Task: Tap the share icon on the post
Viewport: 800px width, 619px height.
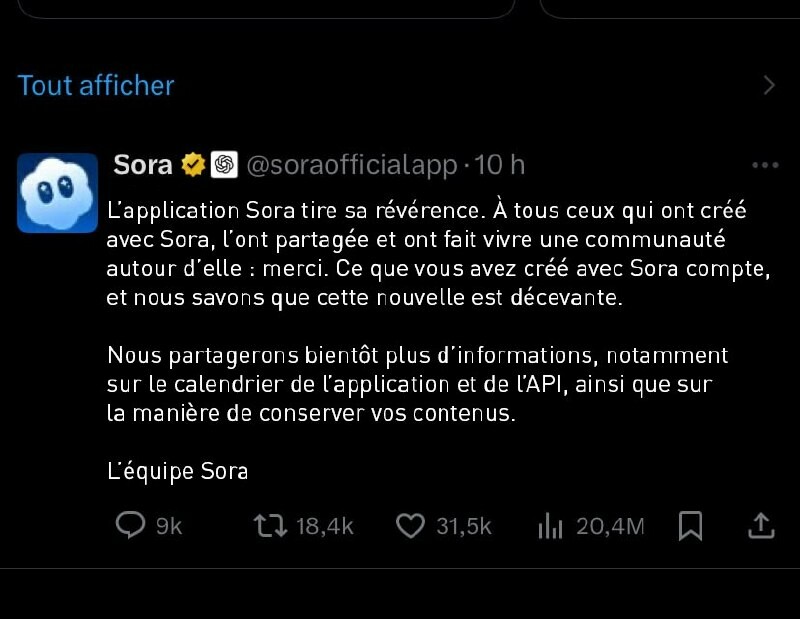Action: (760, 525)
